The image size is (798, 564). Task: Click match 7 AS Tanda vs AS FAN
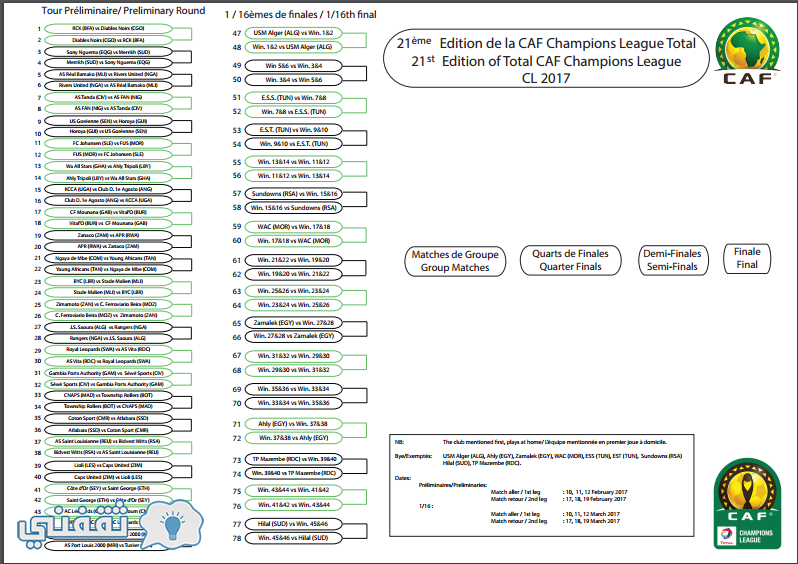click(x=108, y=97)
